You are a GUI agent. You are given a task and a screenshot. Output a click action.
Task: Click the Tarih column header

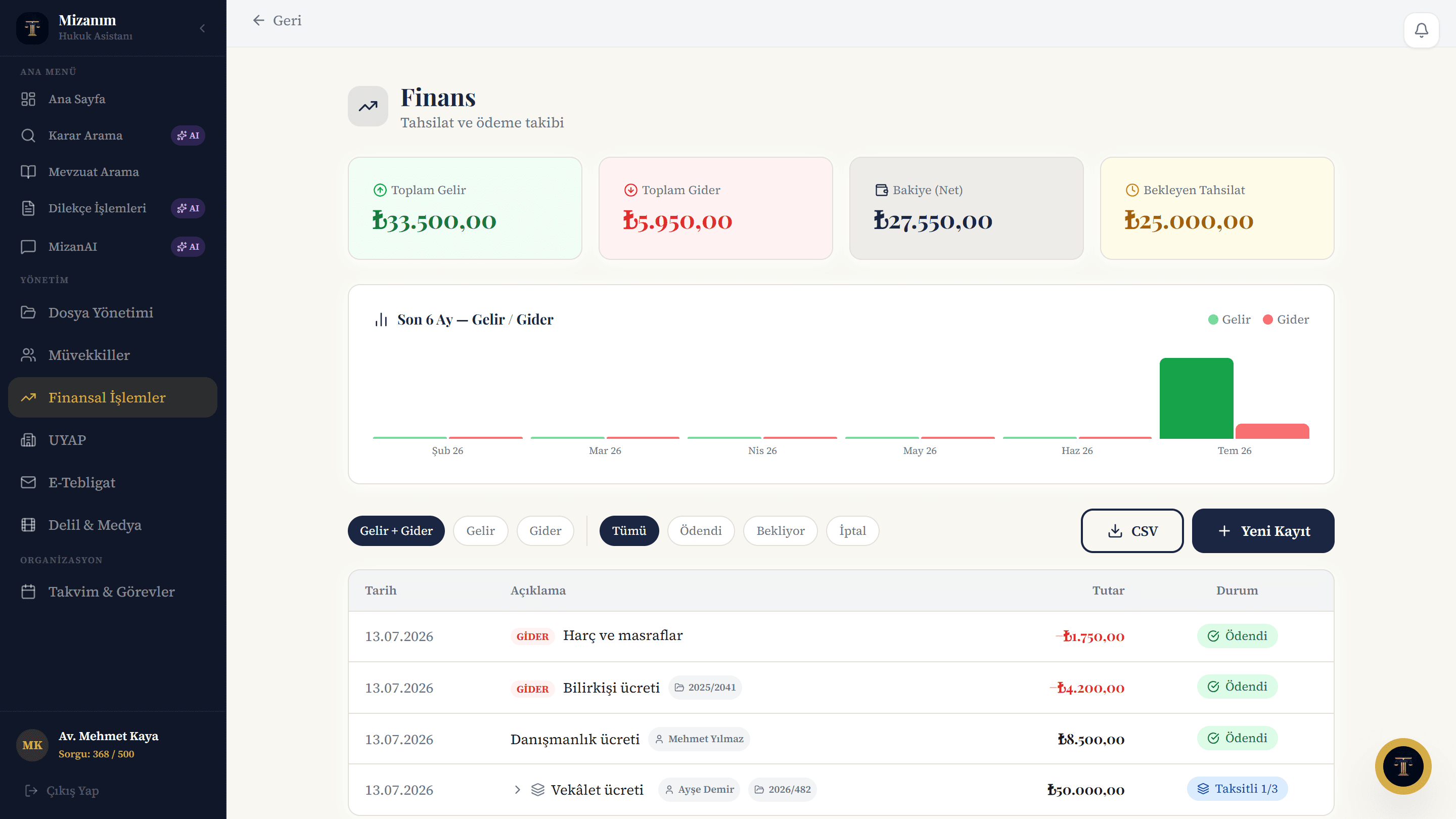(x=380, y=590)
